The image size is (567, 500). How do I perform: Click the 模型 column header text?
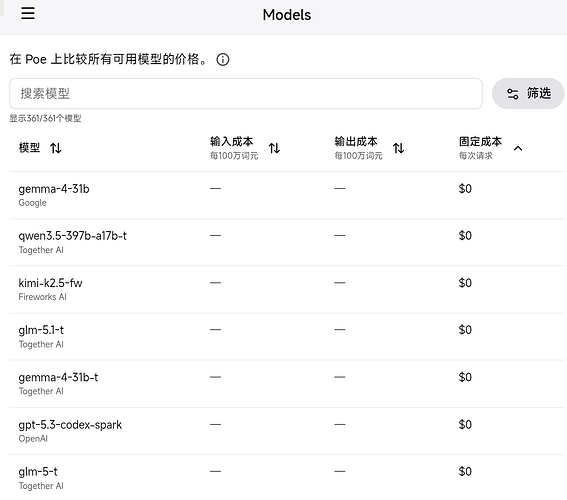tap(29, 148)
